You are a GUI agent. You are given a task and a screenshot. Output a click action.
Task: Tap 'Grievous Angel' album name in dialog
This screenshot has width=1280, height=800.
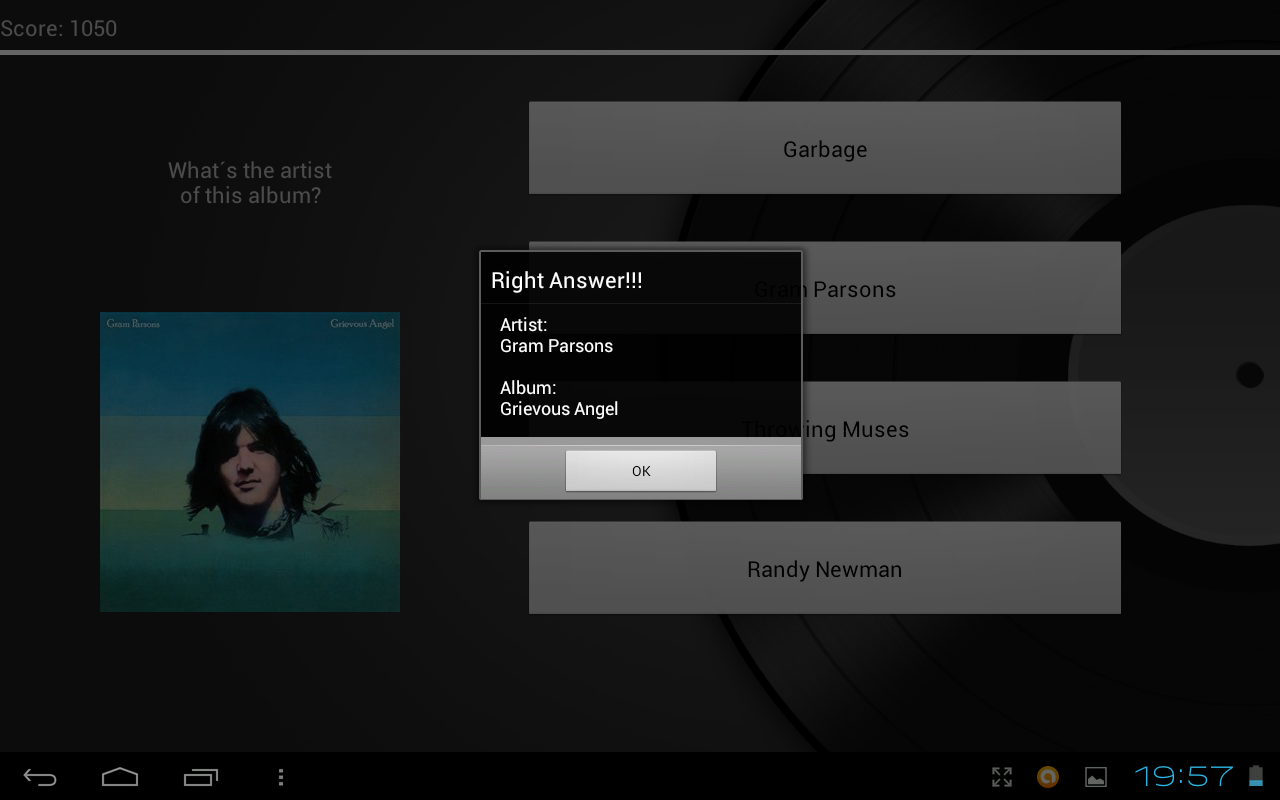[559, 409]
